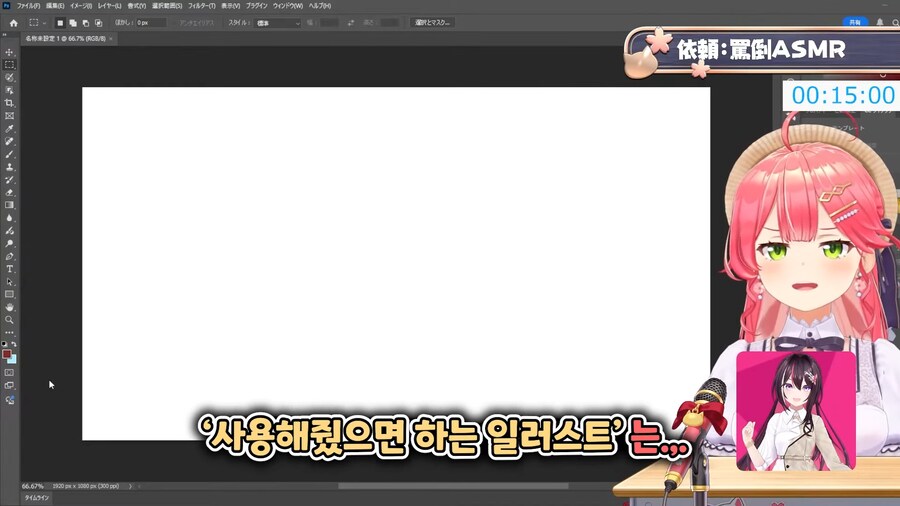
Task: Select the Rectangular Marquee tool in toolbox
Action: (x=9, y=65)
